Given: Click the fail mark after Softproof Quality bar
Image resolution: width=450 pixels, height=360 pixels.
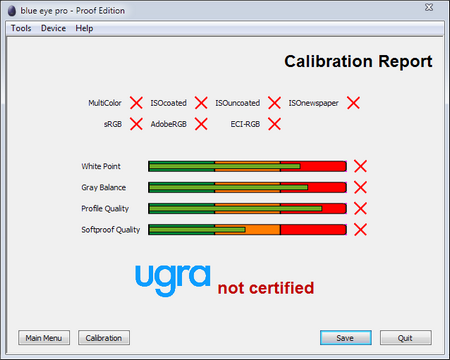Looking at the screenshot, I should coord(360,230).
